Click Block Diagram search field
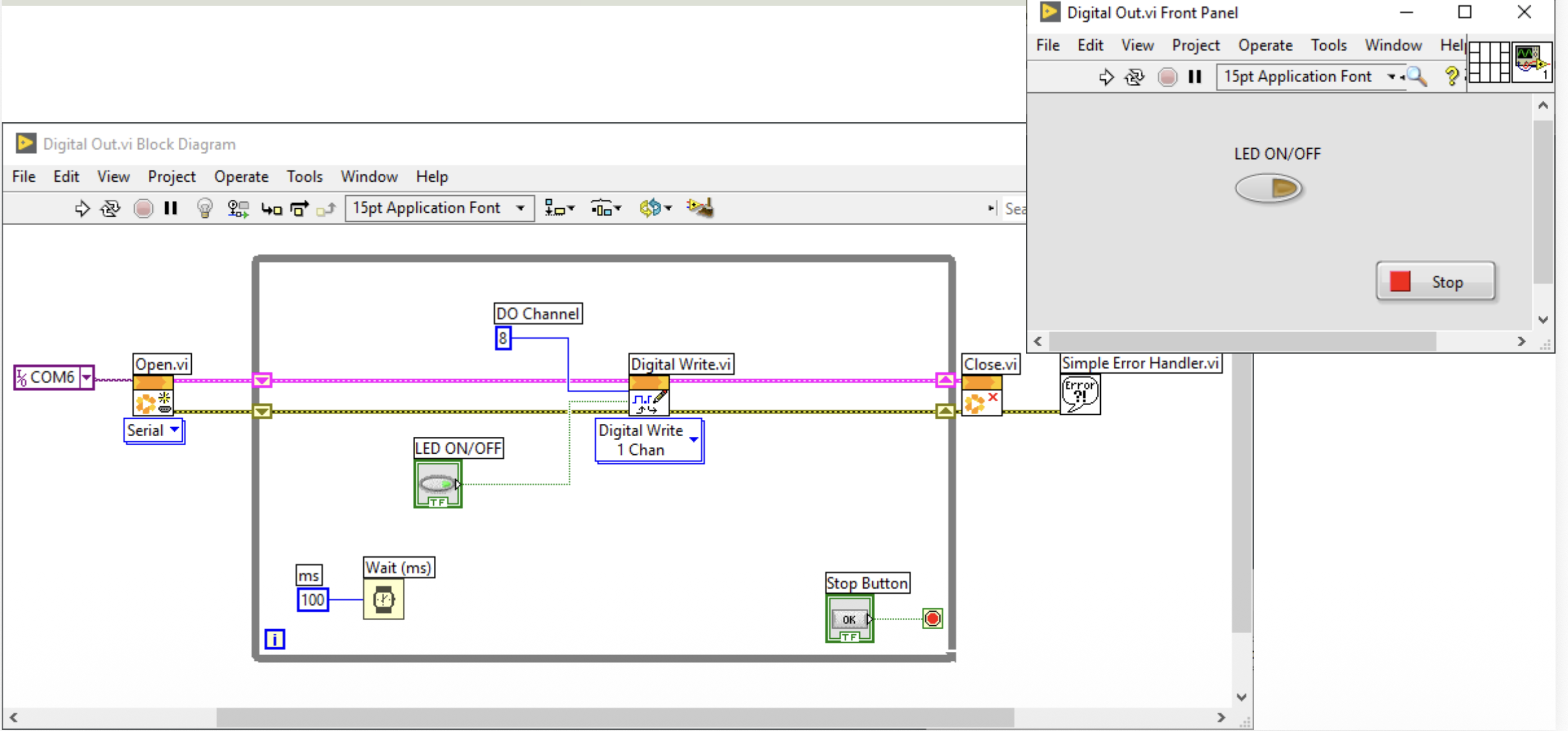 [1014, 209]
